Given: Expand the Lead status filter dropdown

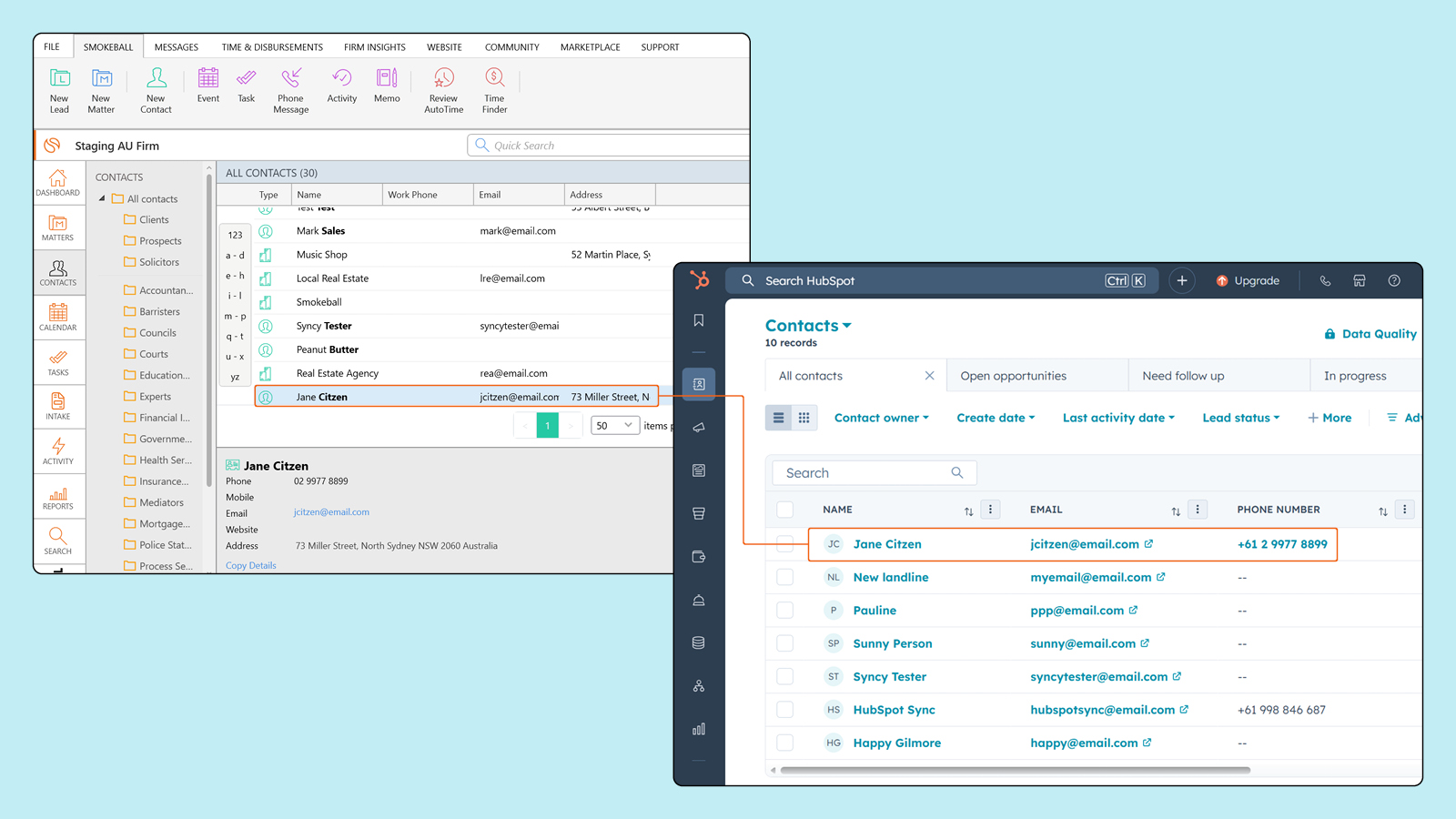Looking at the screenshot, I should tap(1240, 418).
